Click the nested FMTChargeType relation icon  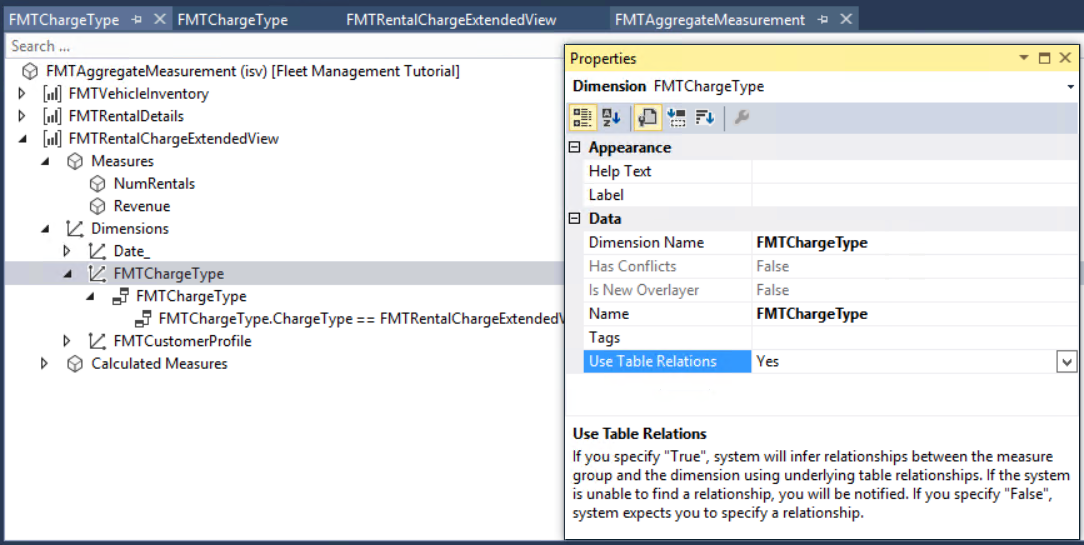(120, 296)
